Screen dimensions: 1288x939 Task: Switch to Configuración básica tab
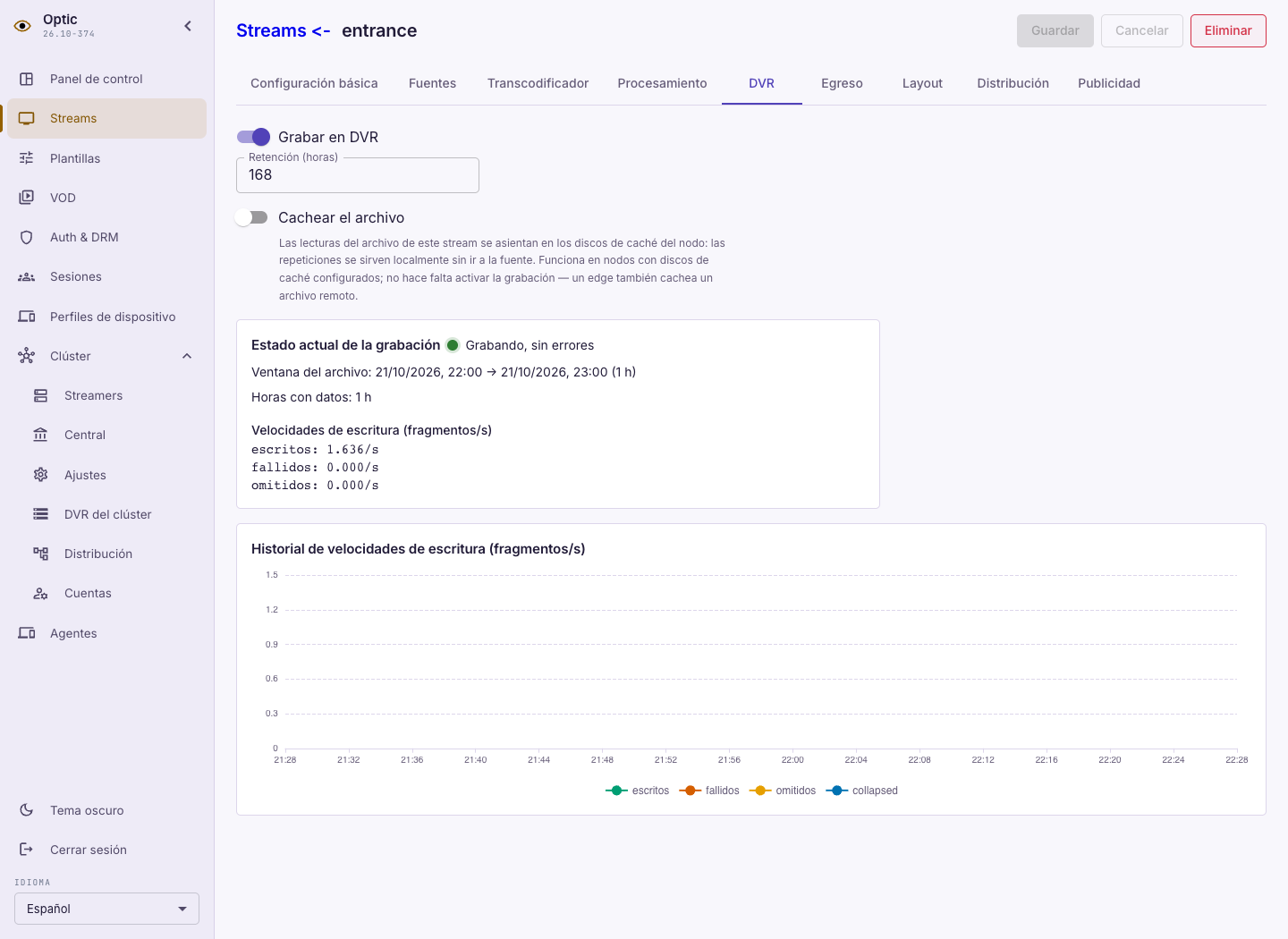coord(314,83)
